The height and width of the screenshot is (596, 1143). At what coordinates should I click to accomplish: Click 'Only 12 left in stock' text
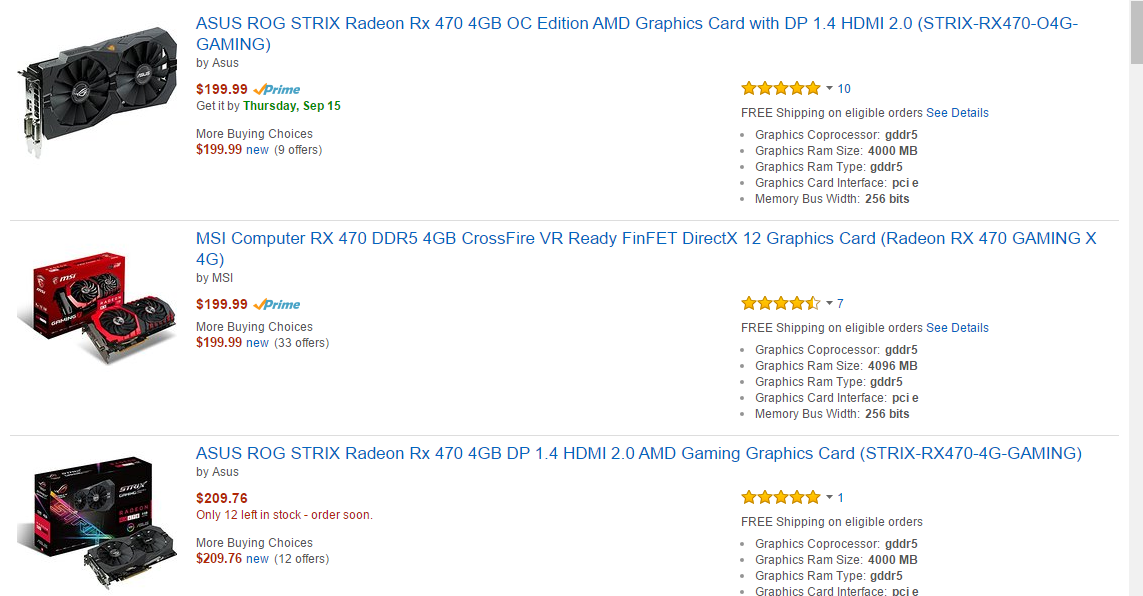(284, 514)
